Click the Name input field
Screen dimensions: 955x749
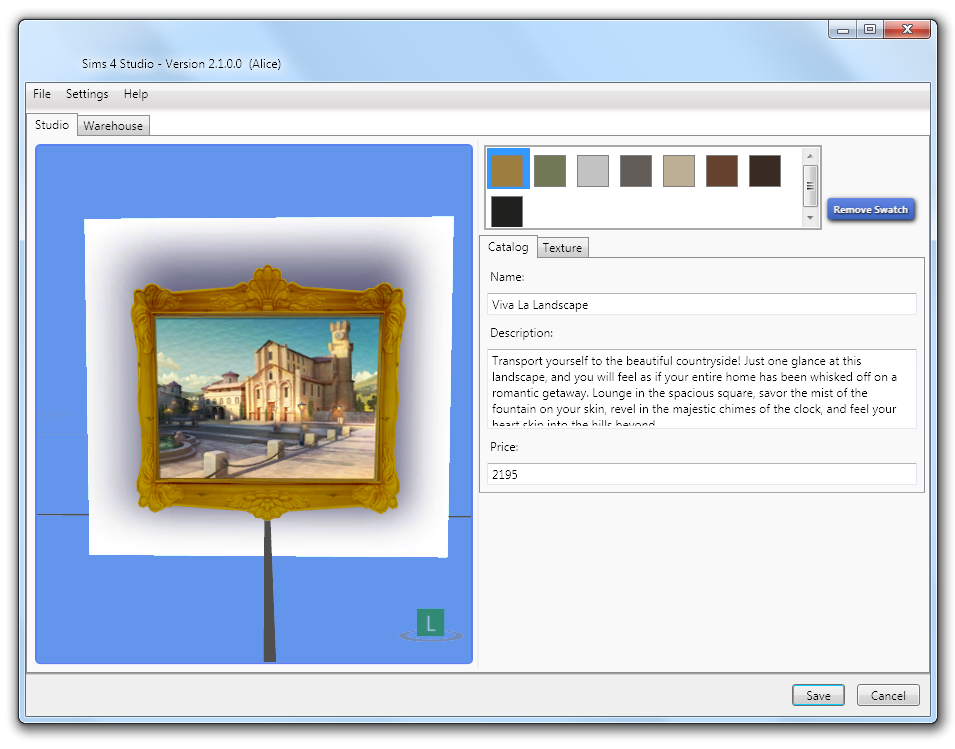pyautogui.click(x=700, y=304)
